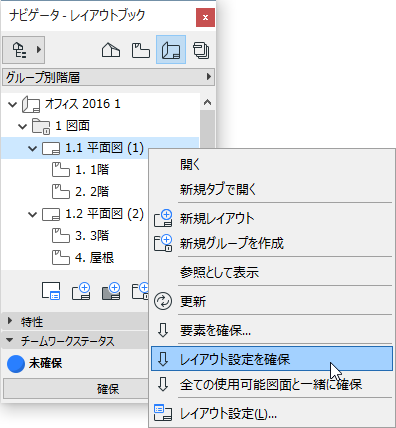Collapse the チームワークステータス section

[x=10, y=340]
